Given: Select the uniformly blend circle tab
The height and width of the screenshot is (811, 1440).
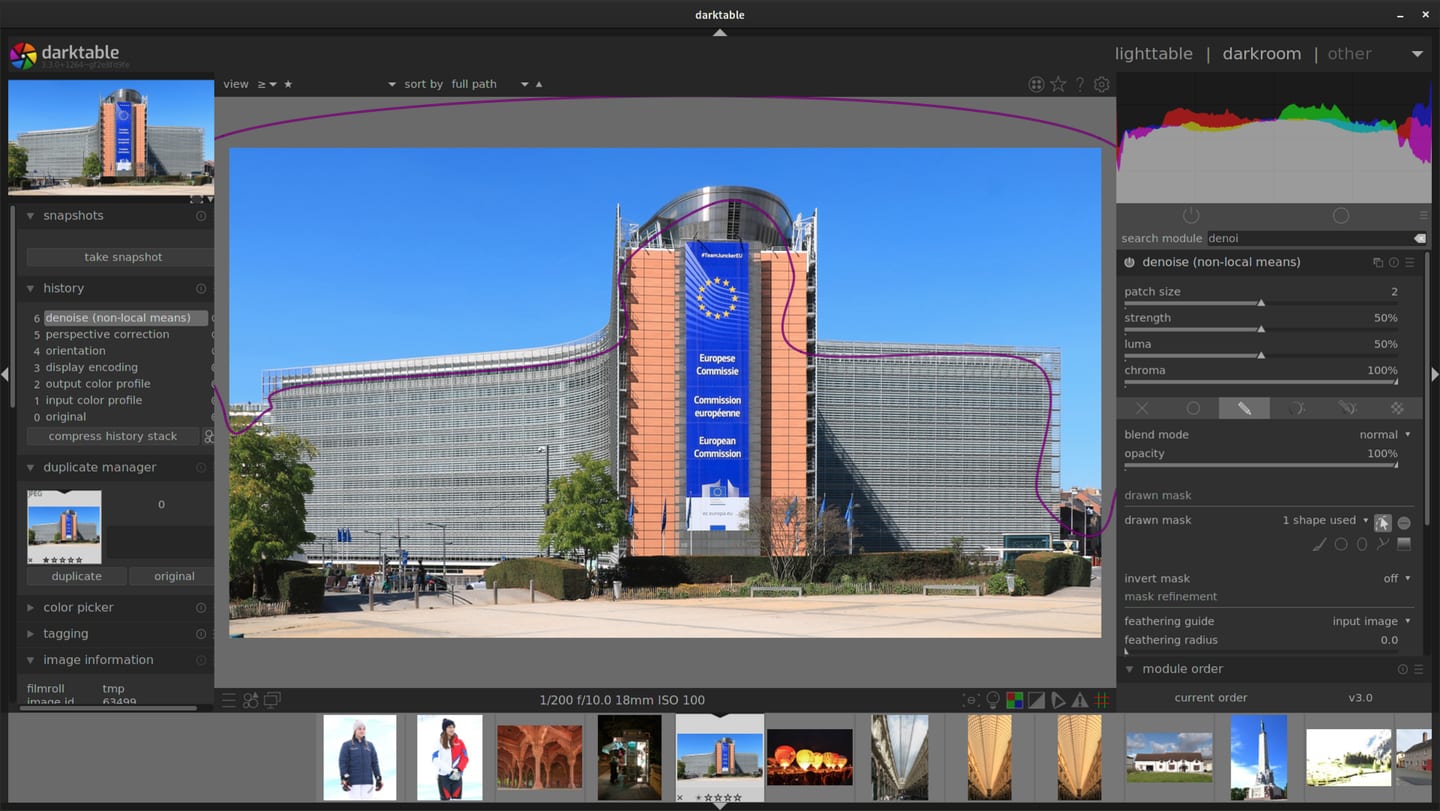Looking at the screenshot, I should 1193,408.
